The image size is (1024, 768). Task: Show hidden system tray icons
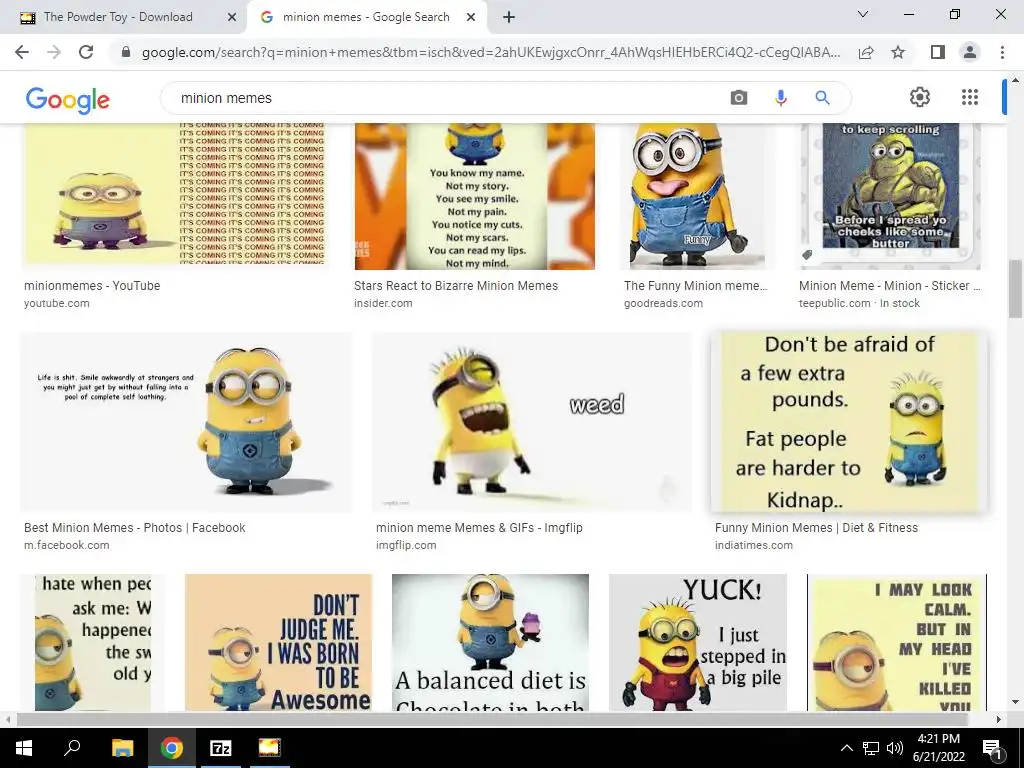[x=846, y=748]
